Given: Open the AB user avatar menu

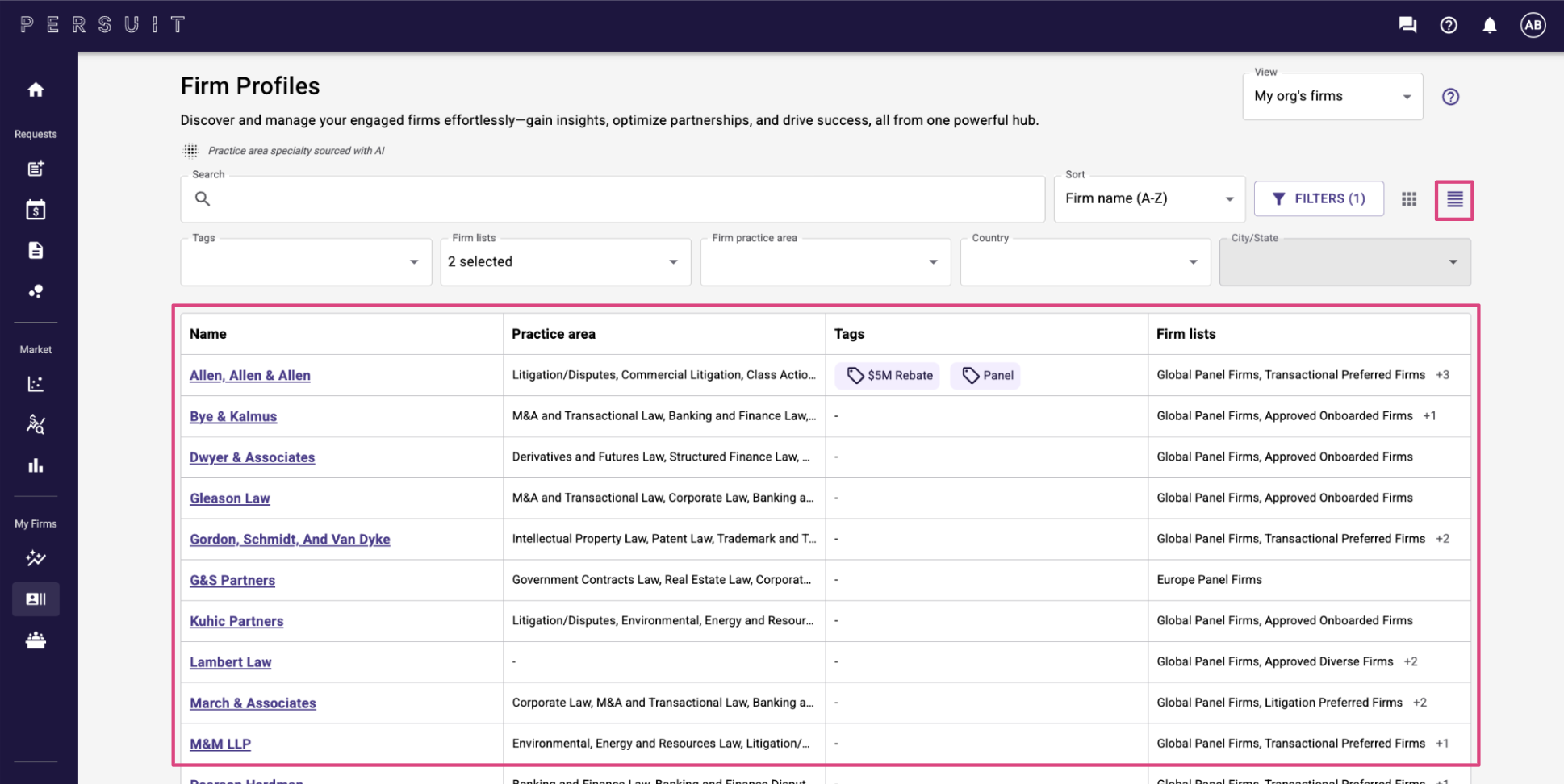Looking at the screenshot, I should 1533,25.
